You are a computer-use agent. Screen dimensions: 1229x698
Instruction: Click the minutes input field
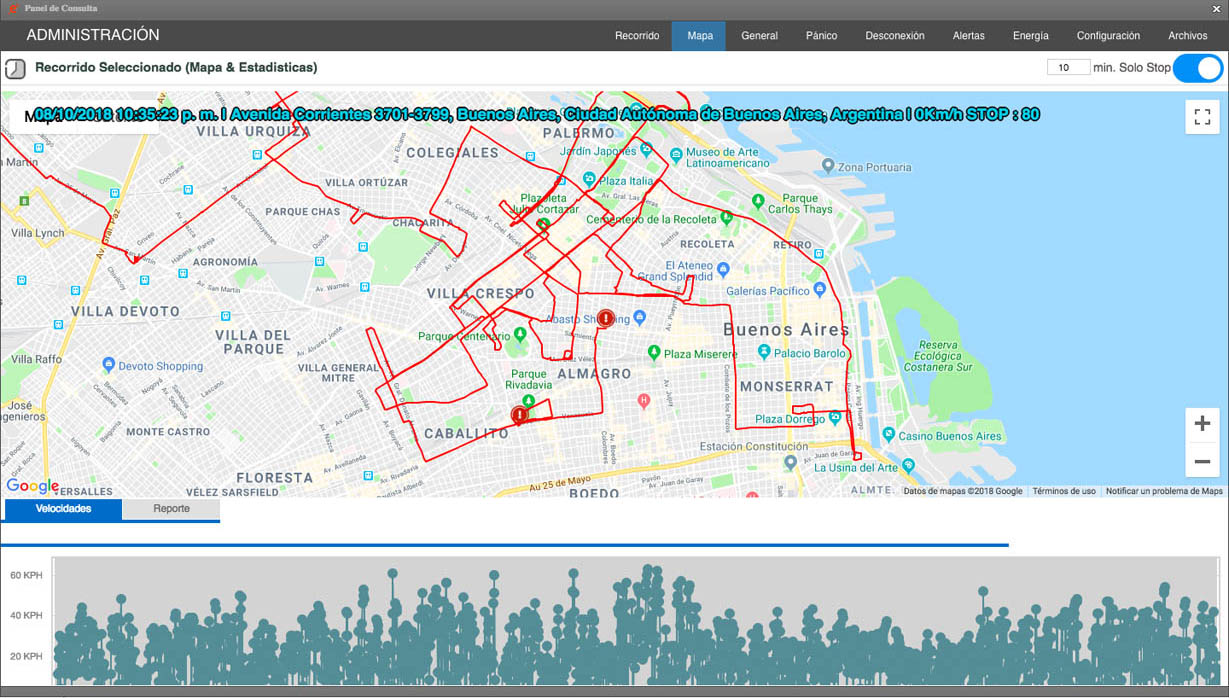[1068, 68]
